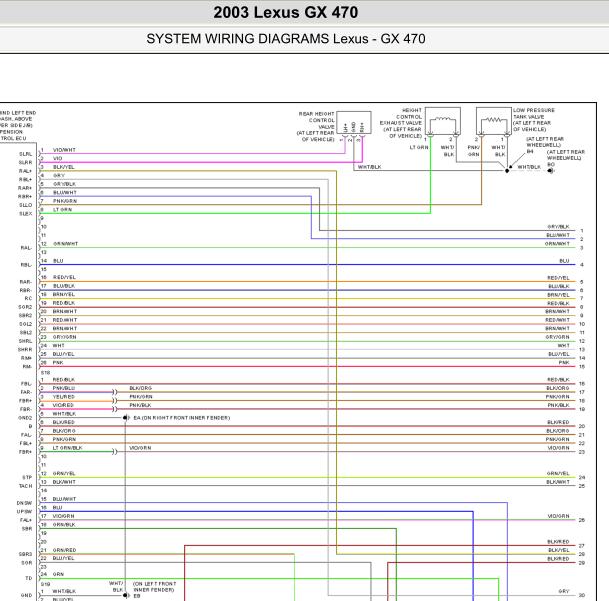The image size is (609, 601).
Task: Click the "UPSW" terminal label
Action: (x=24, y=512)
